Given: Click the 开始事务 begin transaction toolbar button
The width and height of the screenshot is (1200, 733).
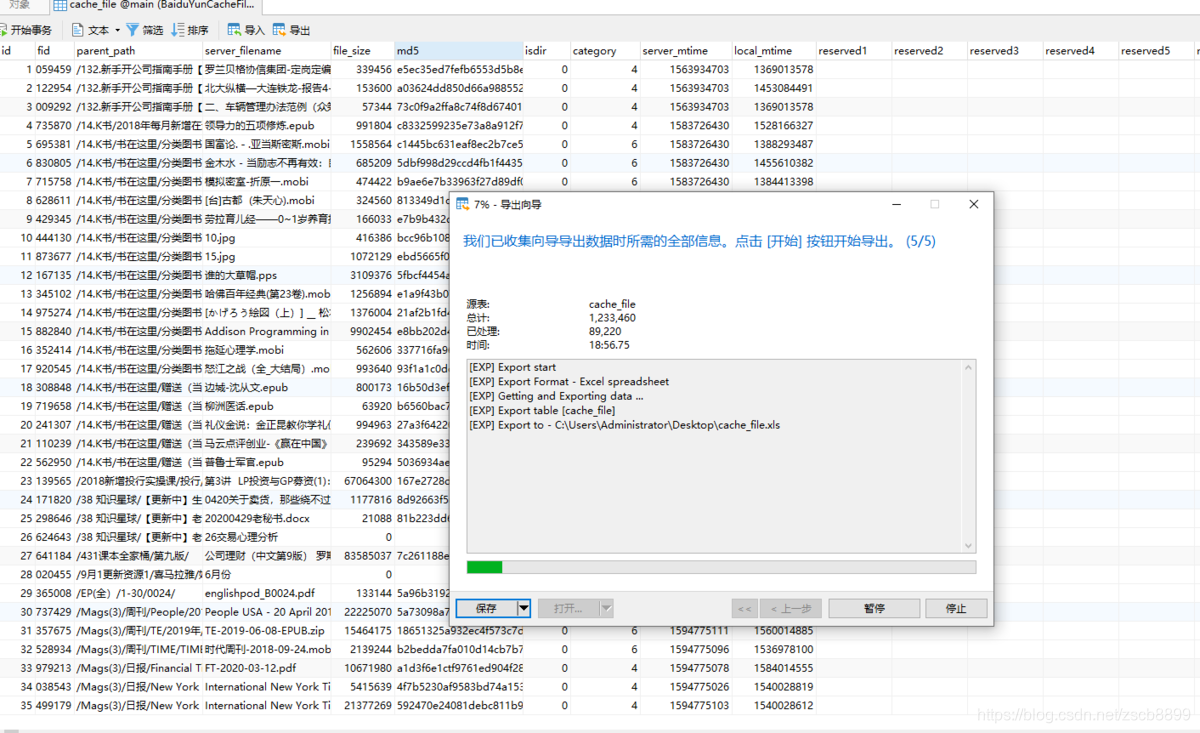Looking at the screenshot, I should [x=27, y=30].
